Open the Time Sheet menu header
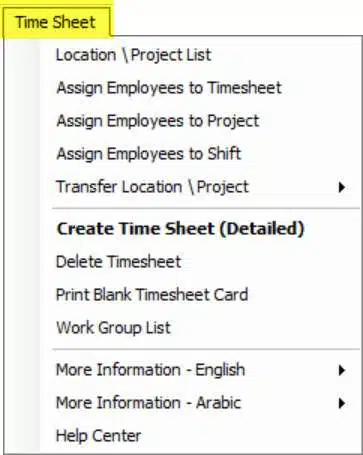Image resolution: width=363 pixels, height=455 pixels. pyautogui.click(x=56, y=22)
